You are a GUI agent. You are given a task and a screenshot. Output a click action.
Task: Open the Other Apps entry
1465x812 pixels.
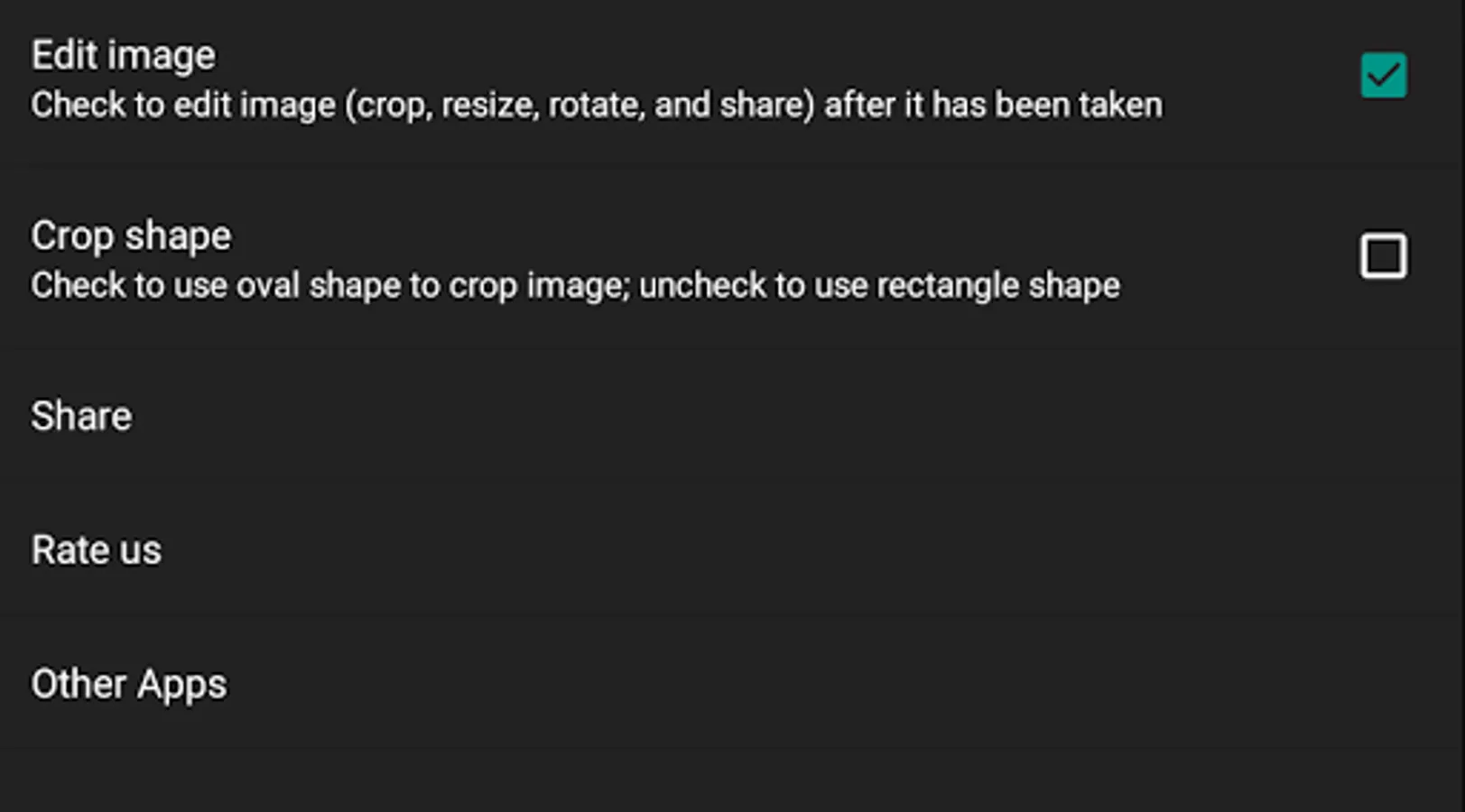coord(128,685)
